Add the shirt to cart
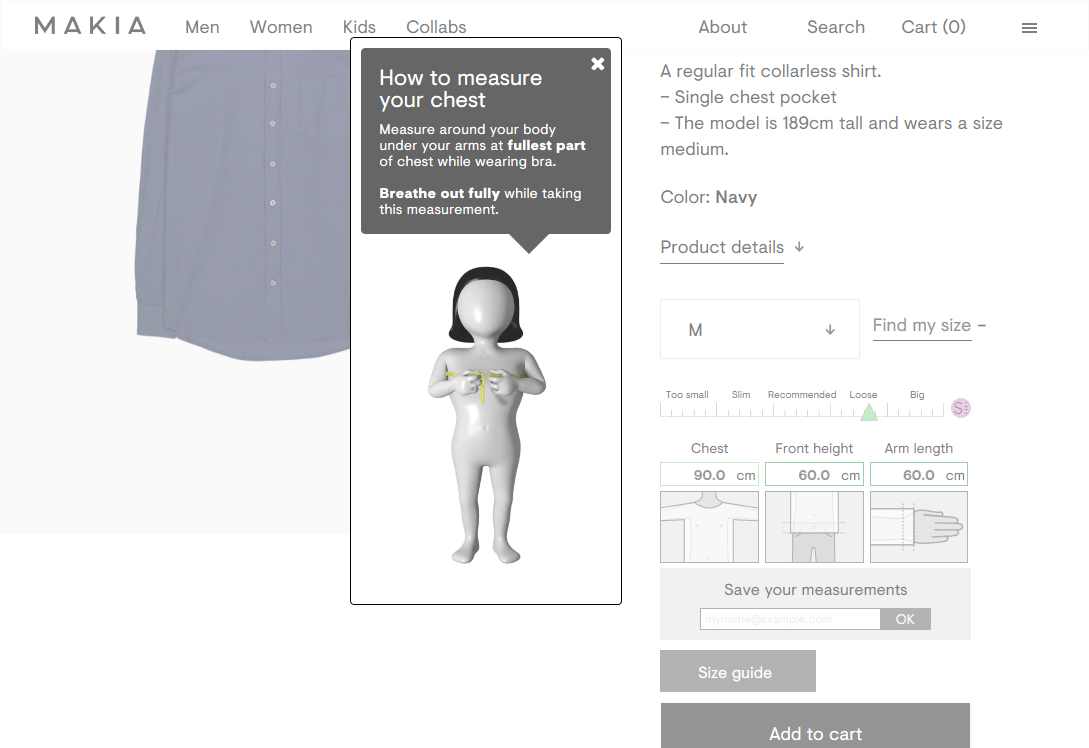Viewport: 1089px width, 748px height. pyautogui.click(x=815, y=726)
